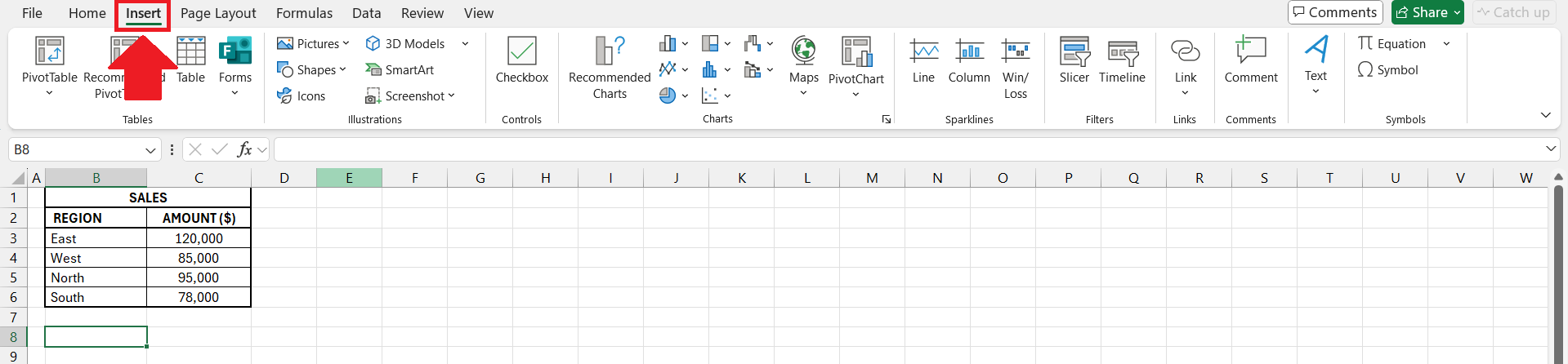Expand the Equation dropdown arrow
Image resolution: width=1568 pixels, height=364 pixels.
[1446, 44]
